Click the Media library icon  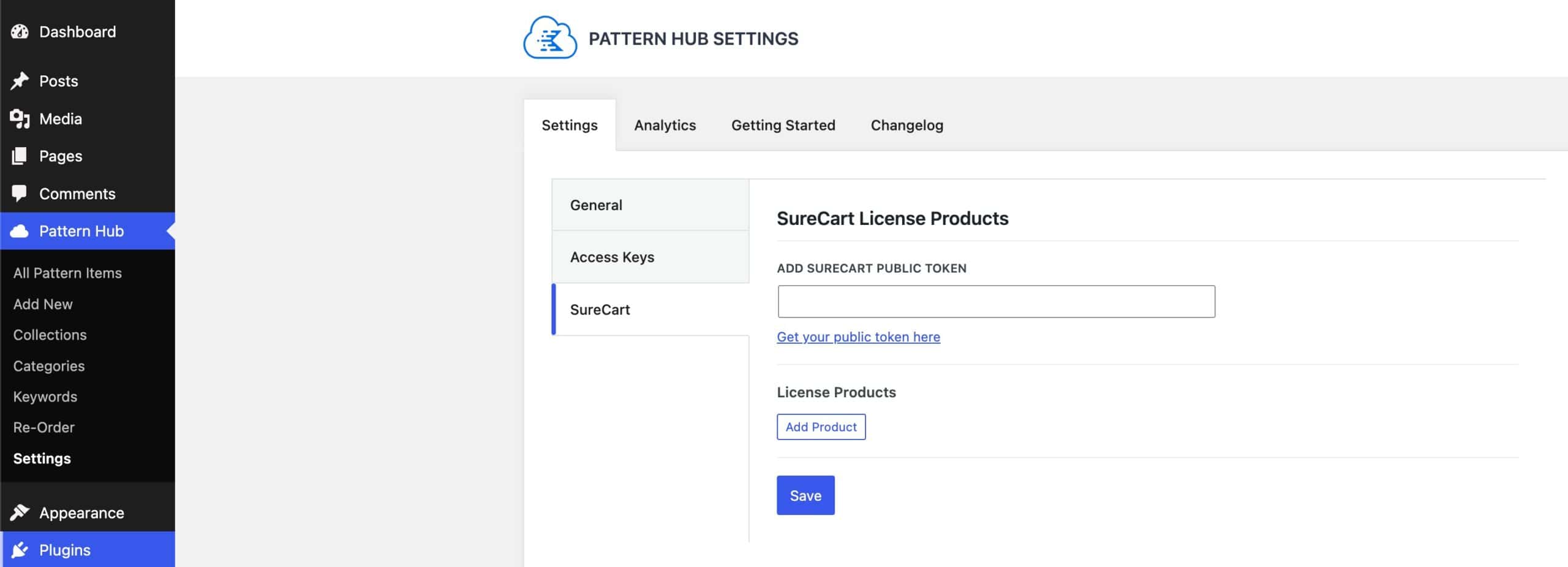[x=20, y=119]
